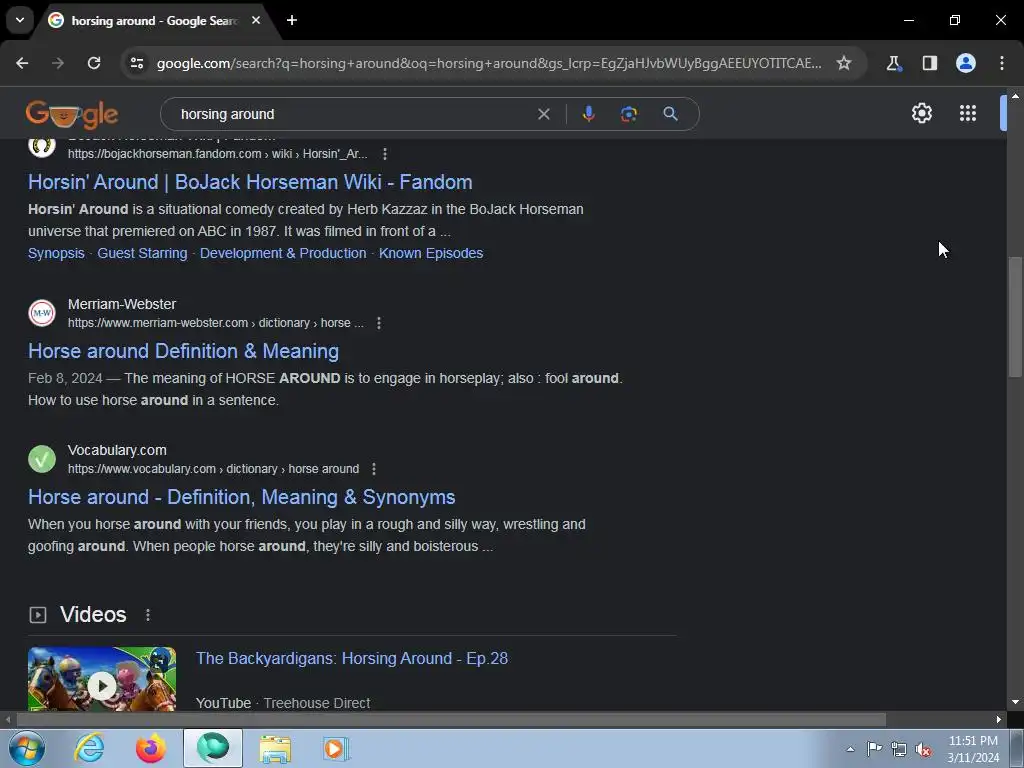The height and width of the screenshot is (768, 1024).
Task: Open the Chrome three-dot menu
Action: coord(1002,63)
